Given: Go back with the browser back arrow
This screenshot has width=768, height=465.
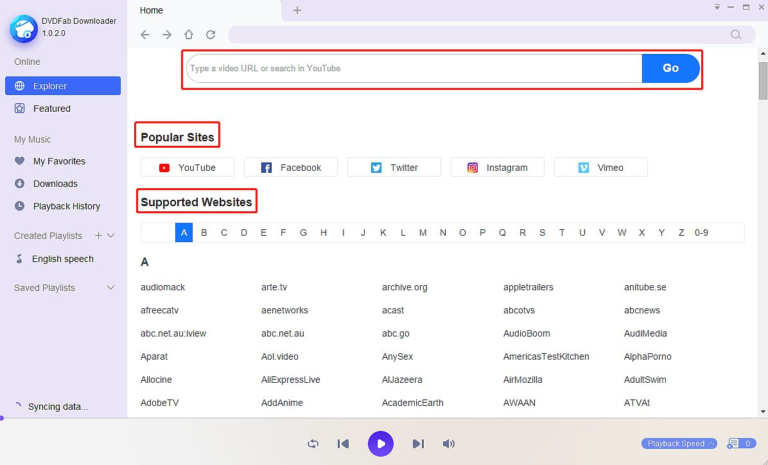Looking at the screenshot, I should point(145,35).
